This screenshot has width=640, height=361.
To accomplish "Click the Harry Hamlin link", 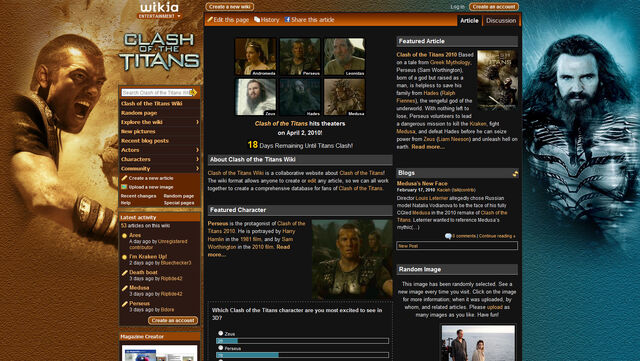I will click(251, 235).
